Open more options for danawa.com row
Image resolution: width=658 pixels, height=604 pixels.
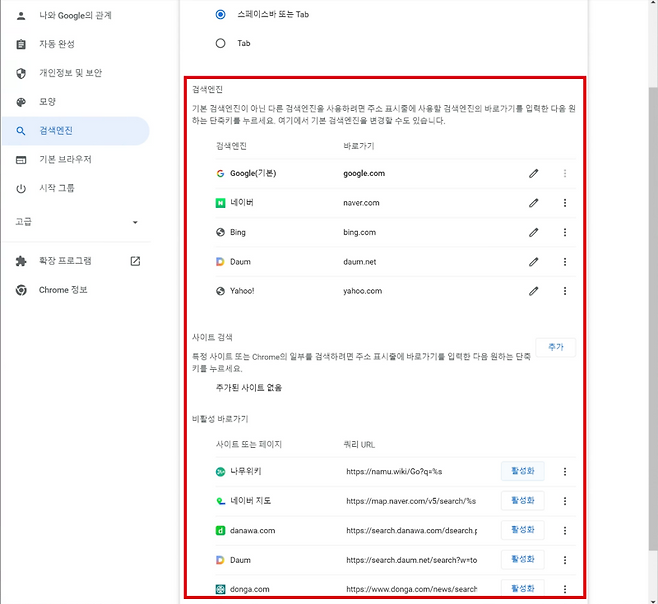[565, 531]
